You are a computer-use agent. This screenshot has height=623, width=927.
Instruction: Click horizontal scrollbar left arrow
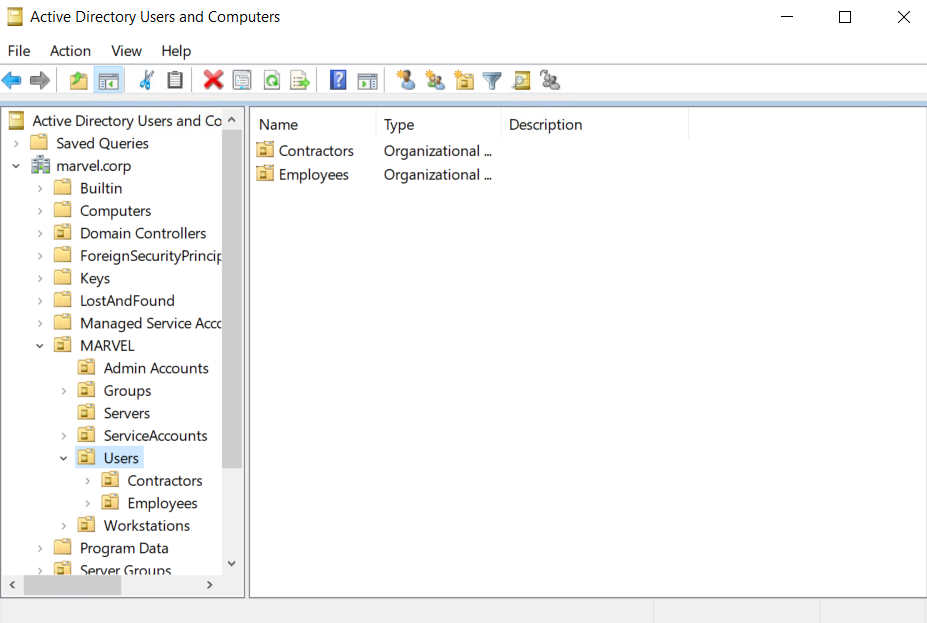[x=12, y=585]
